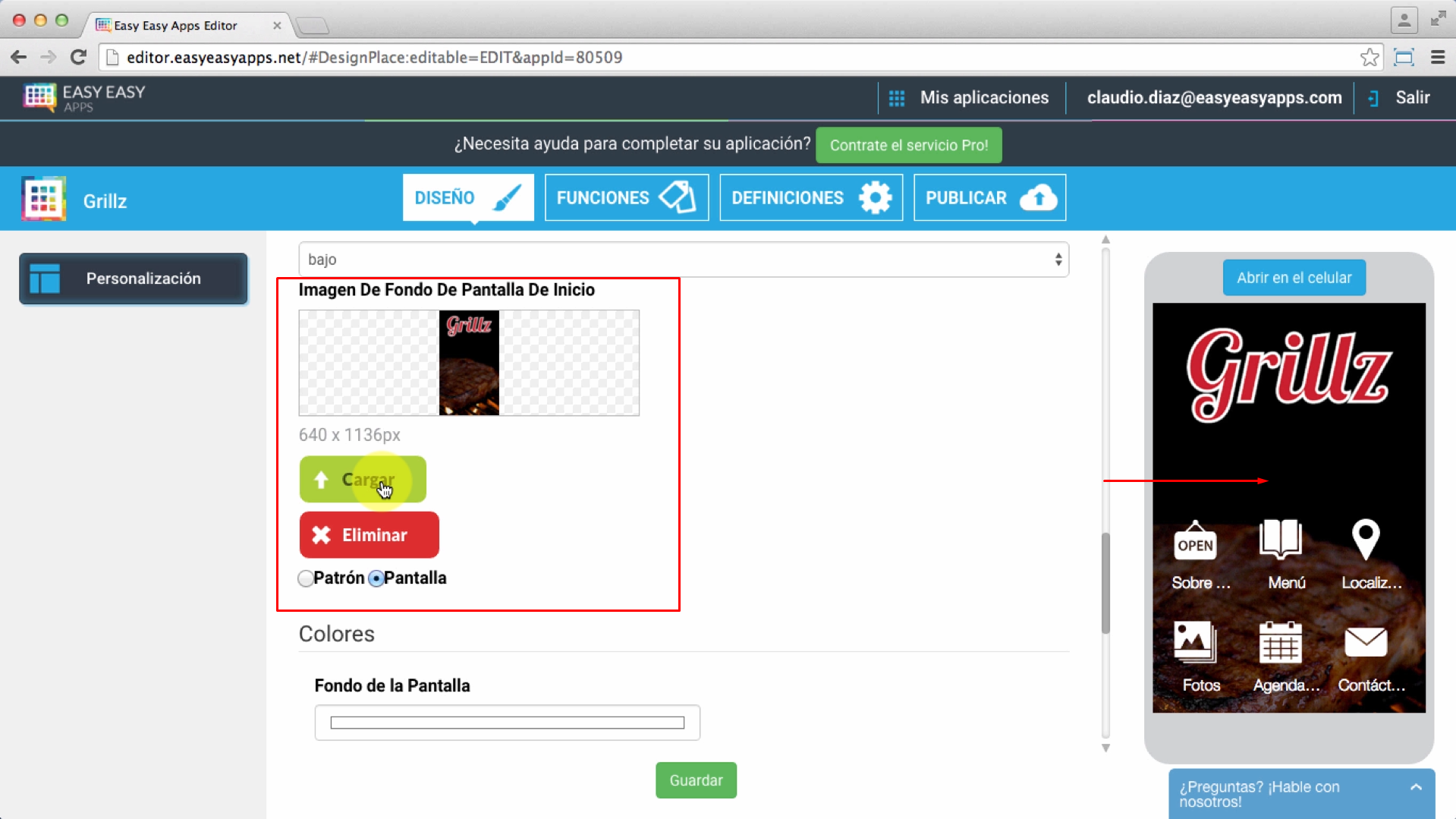Open the 'bajo' dropdown selector
The image size is (1456, 819).
tap(683, 260)
